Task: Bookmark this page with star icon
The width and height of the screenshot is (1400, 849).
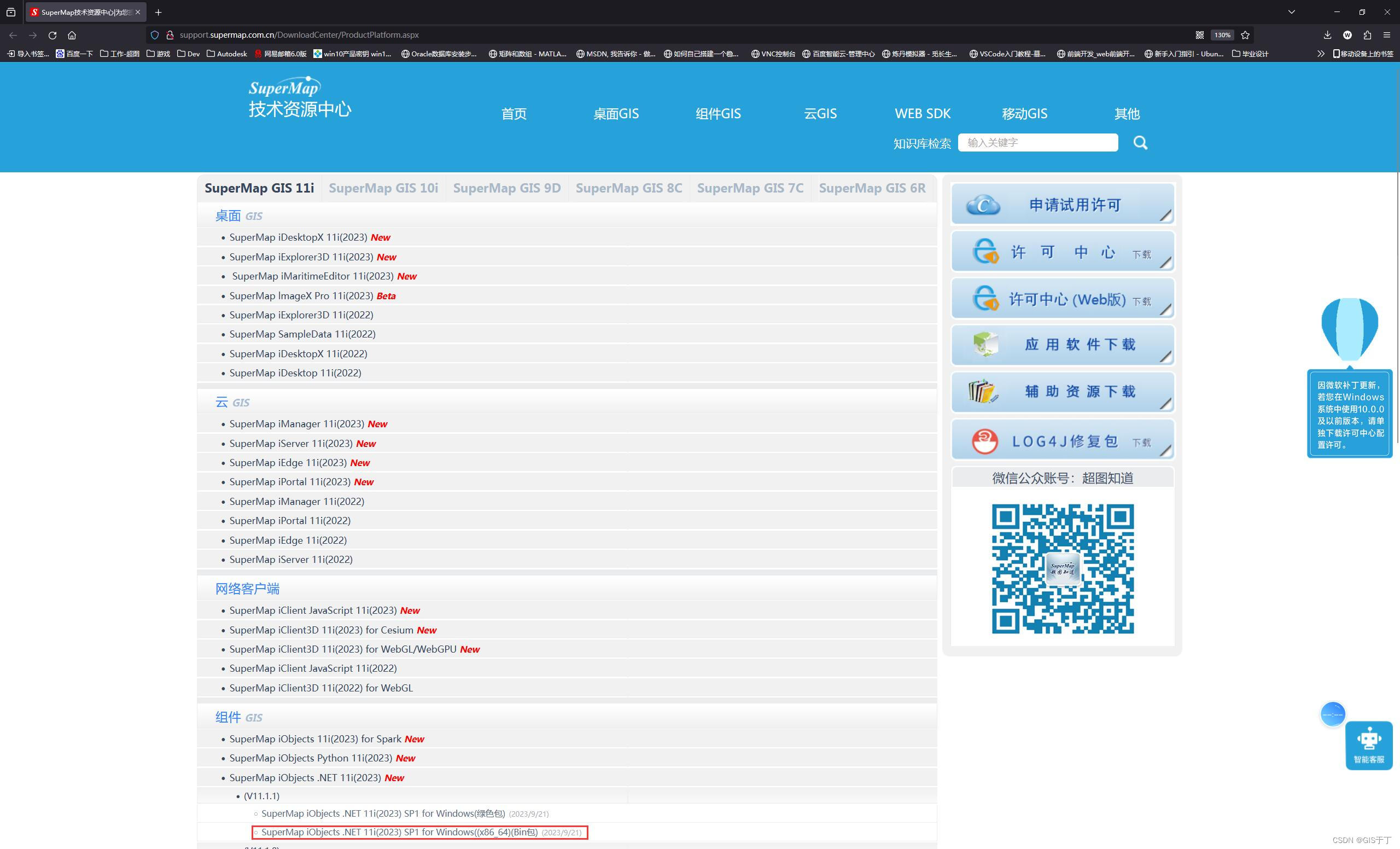Action: (x=1245, y=35)
